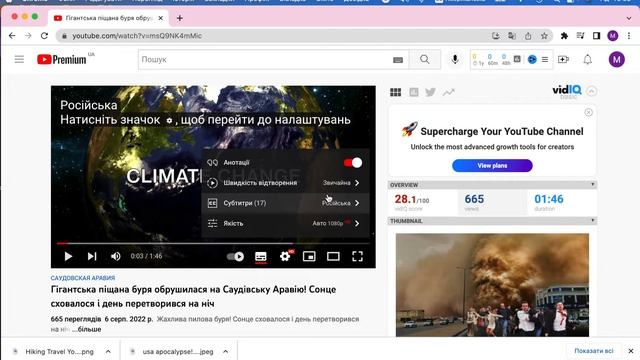Open the Chrome profile avatar M
Viewport: 640px width, 360px height.
613,36
